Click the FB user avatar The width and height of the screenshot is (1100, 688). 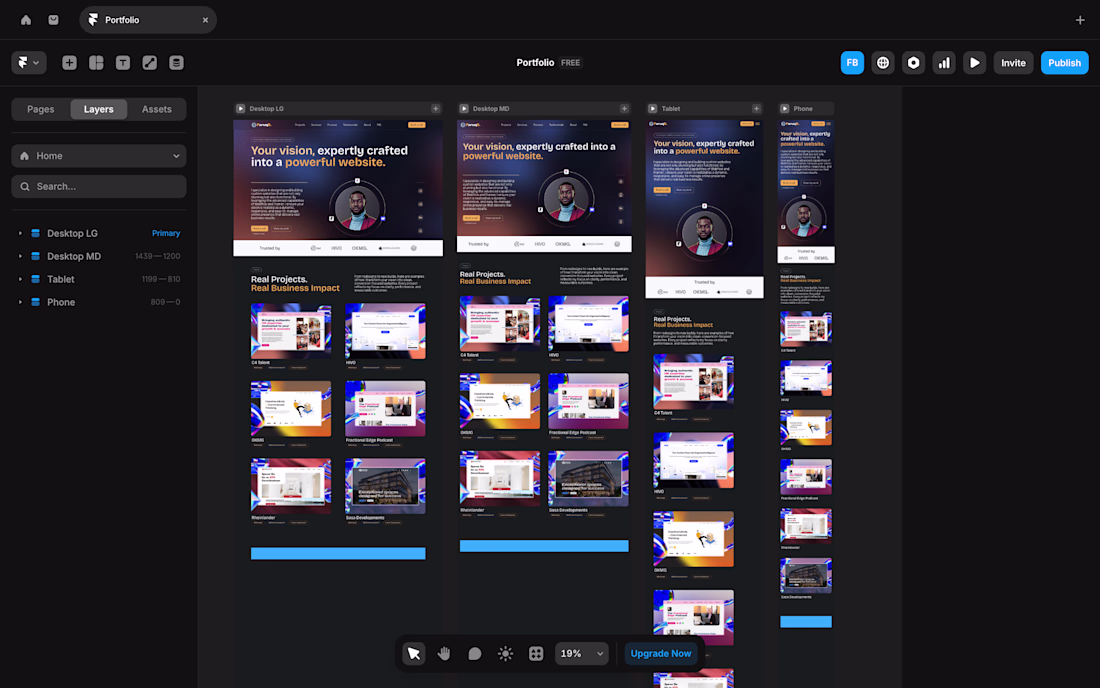click(852, 62)
